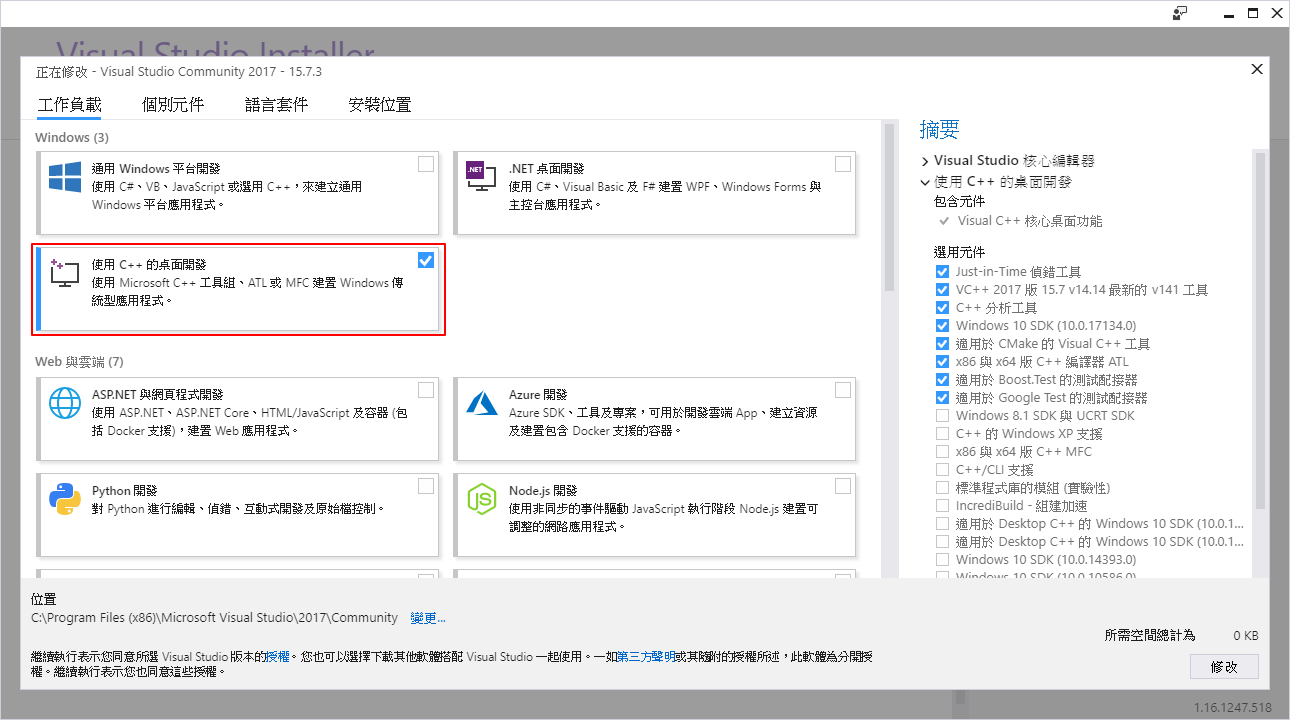
Task: Click the Python development icon
Action: [x=65, y=498]
